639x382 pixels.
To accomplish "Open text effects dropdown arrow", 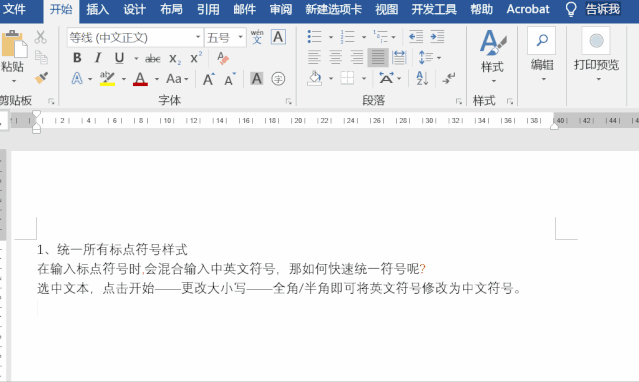I will pyautogui.click(x=90, y=79).
